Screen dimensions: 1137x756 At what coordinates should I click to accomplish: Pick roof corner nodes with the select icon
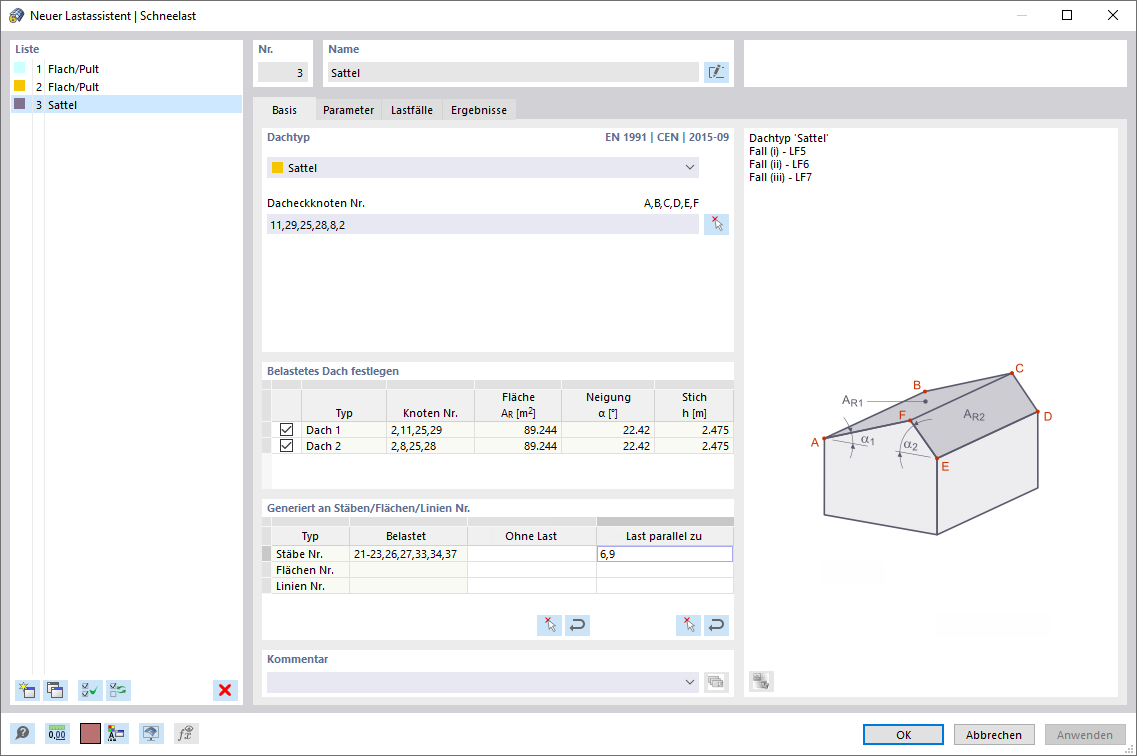(716, 224)
